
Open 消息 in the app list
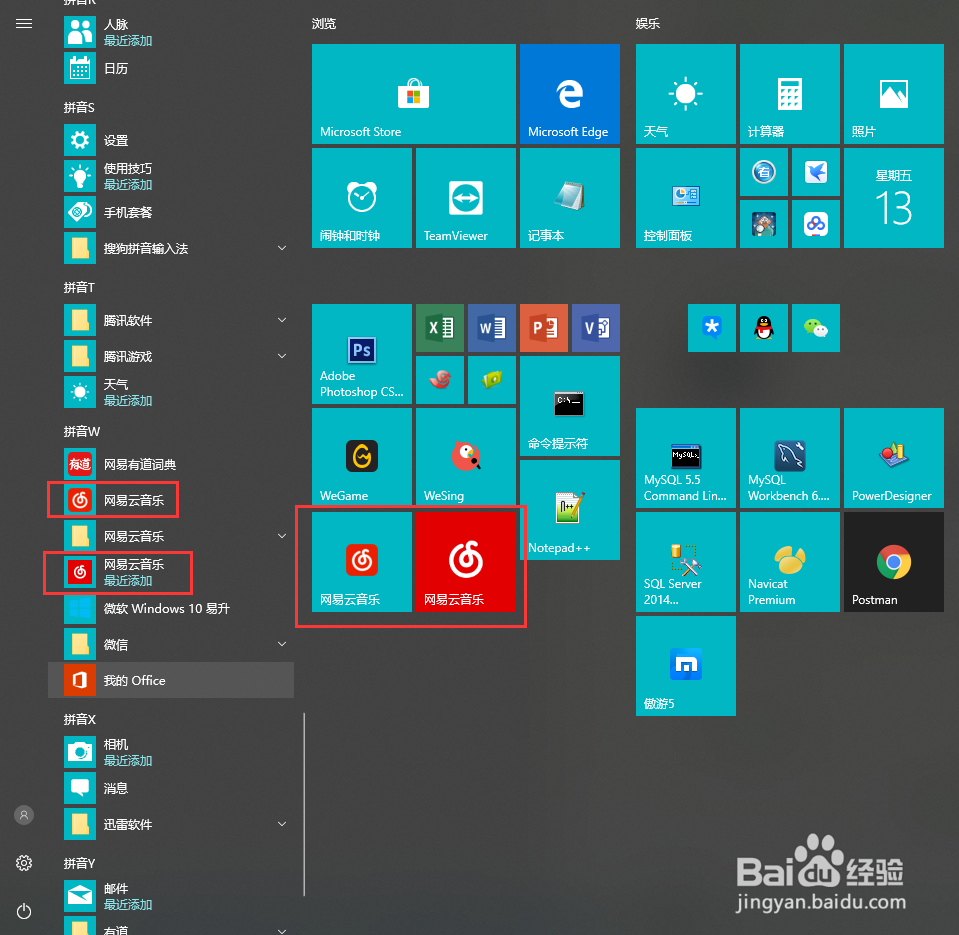[171, 788]
